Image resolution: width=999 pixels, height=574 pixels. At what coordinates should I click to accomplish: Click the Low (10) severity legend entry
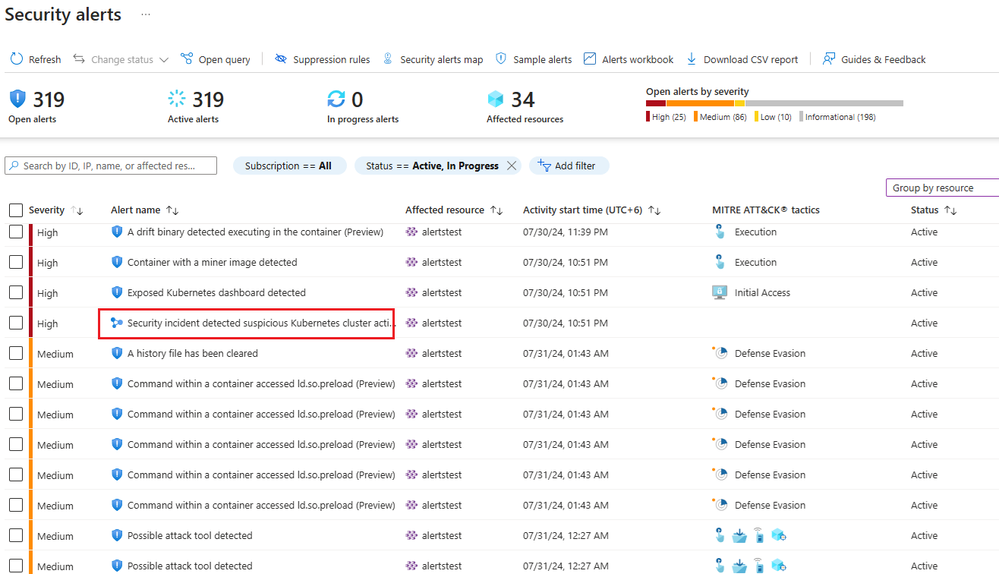click(773, 117)
